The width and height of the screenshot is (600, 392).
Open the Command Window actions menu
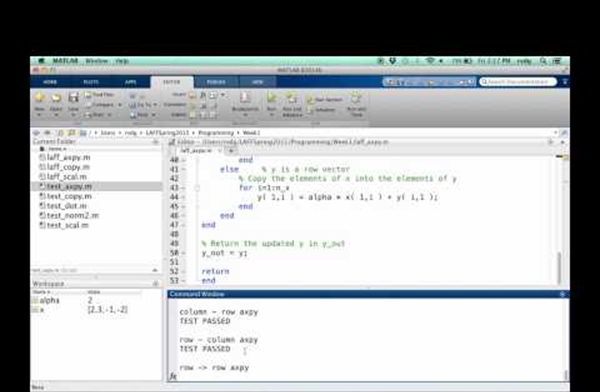[x=562, y=294]
